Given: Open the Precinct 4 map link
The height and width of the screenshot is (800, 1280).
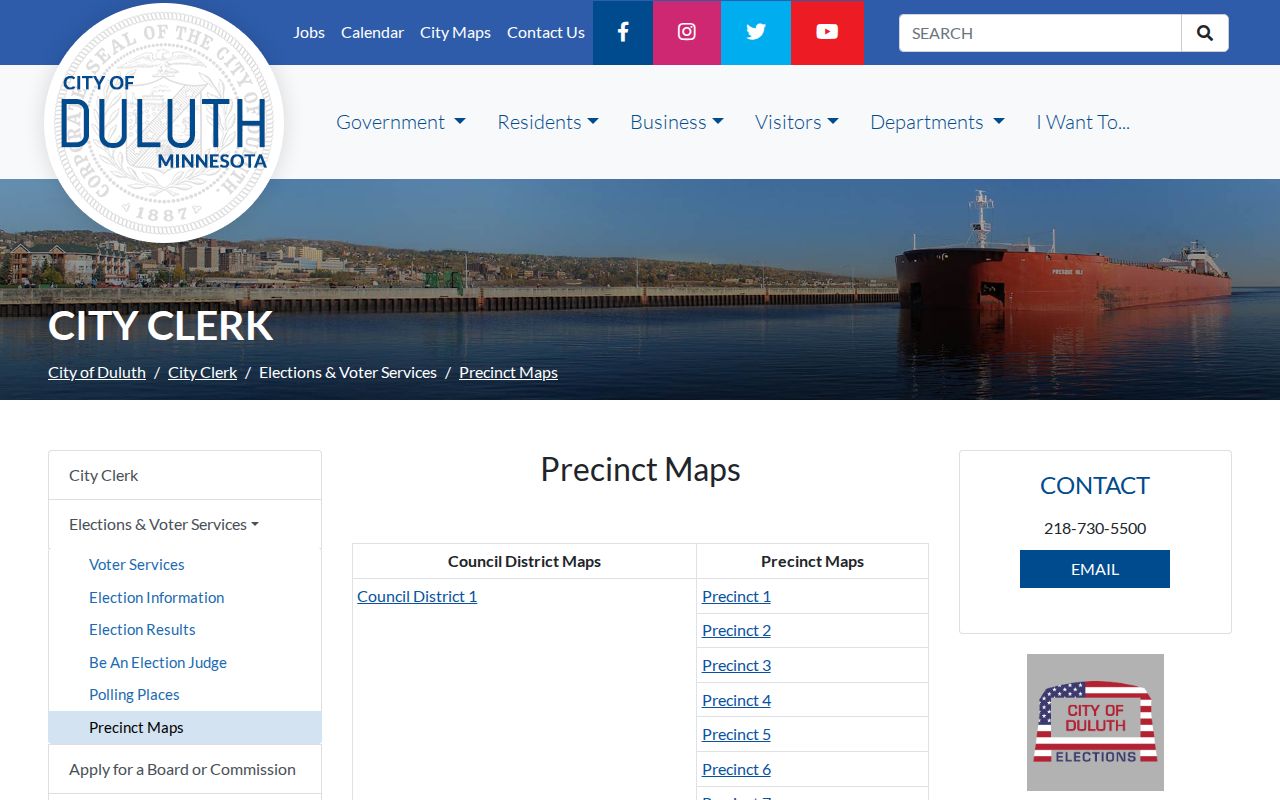Looking at the screenshot, I should tap(736, 700).
